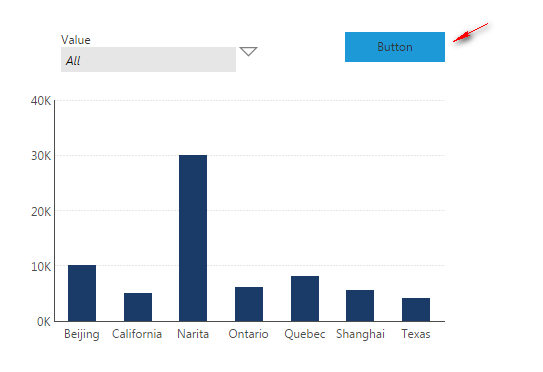This screenshot has width=543, height=372.
Task: Click the Narita axis label
Action: [x=193, y=334]
